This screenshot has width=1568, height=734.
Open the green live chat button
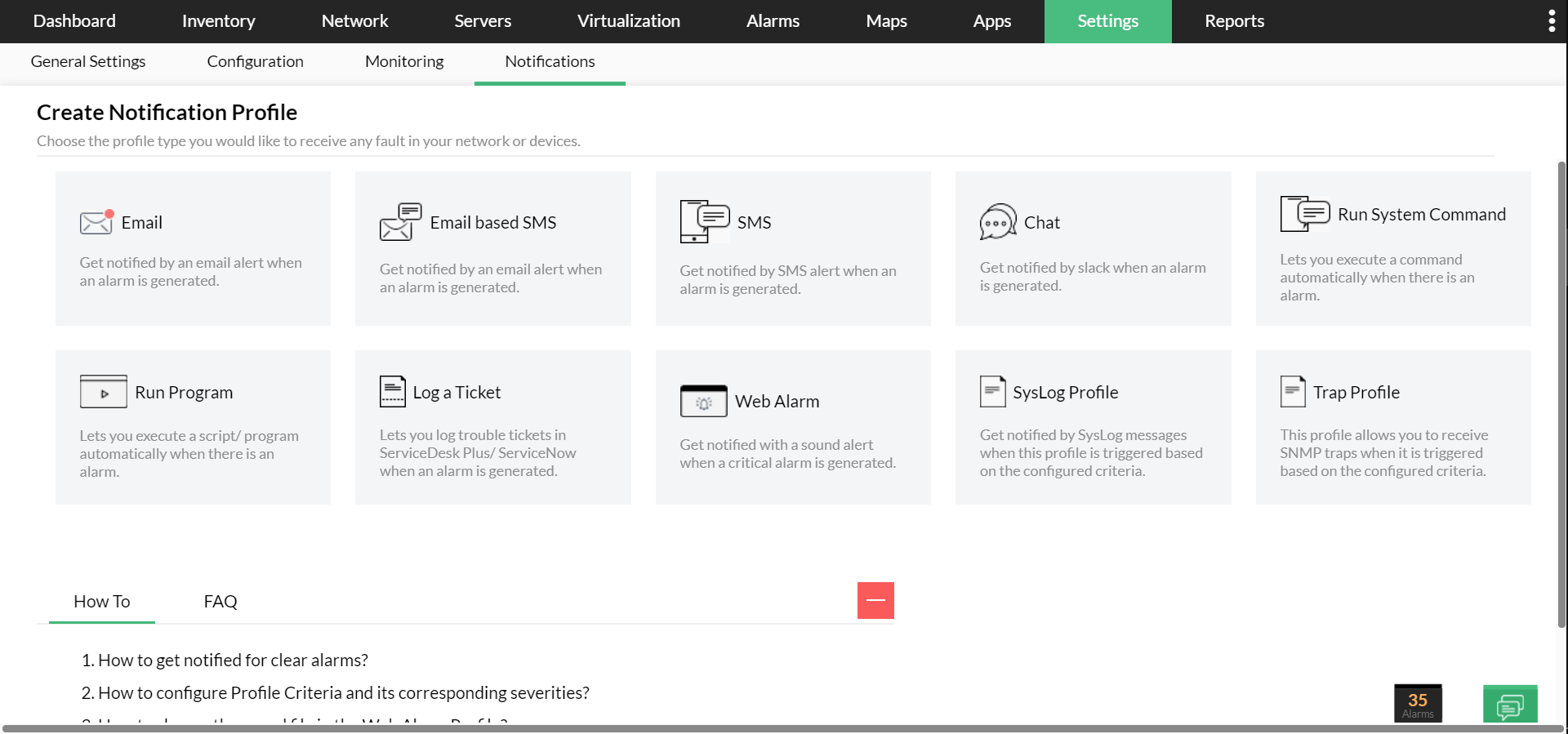click(1510, 705)
